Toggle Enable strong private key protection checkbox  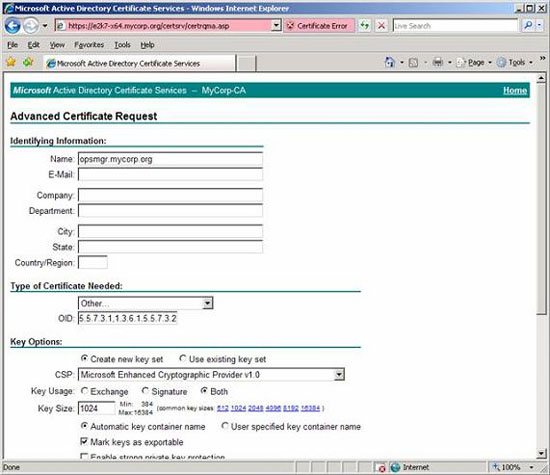click(84, 456)
